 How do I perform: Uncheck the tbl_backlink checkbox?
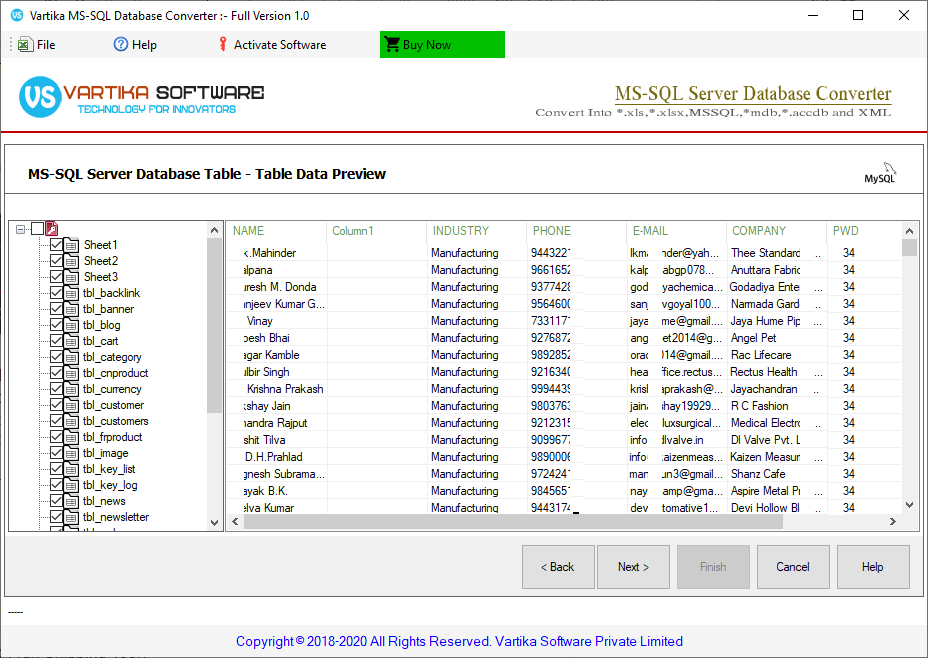coord(56,292)
